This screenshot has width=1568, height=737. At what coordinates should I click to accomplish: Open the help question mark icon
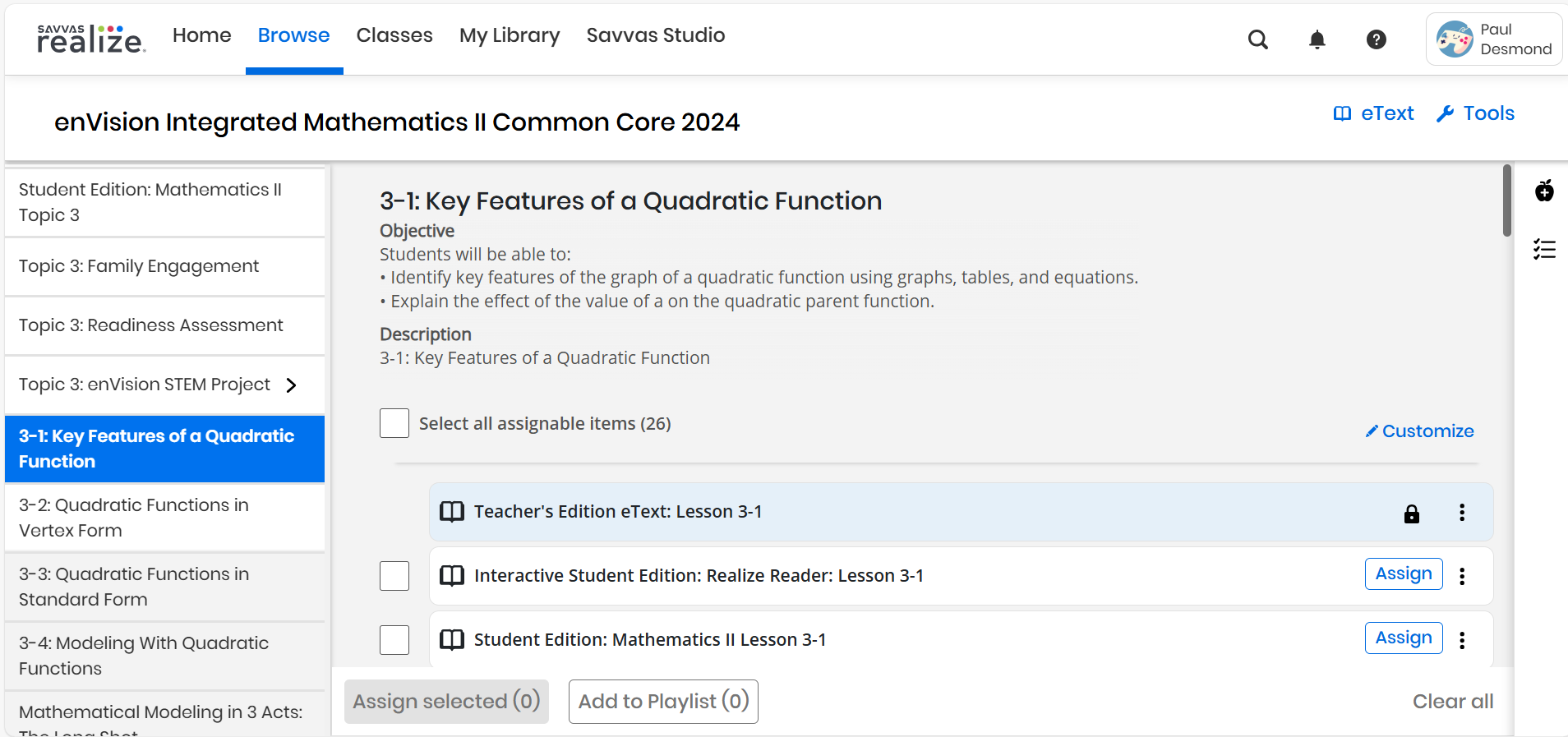[1377, 39]
